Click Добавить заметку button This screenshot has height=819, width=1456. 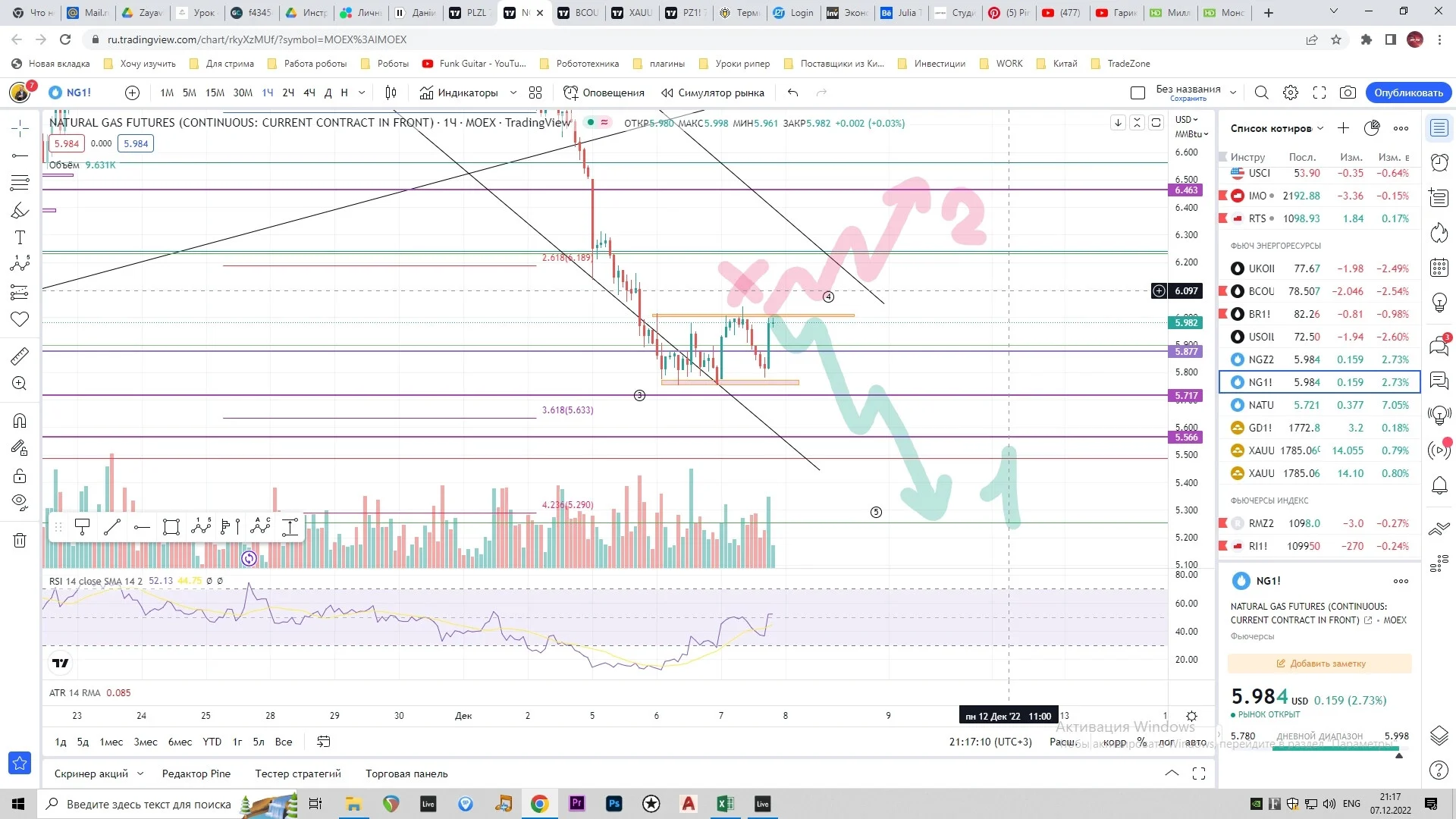pos(1319,664)
